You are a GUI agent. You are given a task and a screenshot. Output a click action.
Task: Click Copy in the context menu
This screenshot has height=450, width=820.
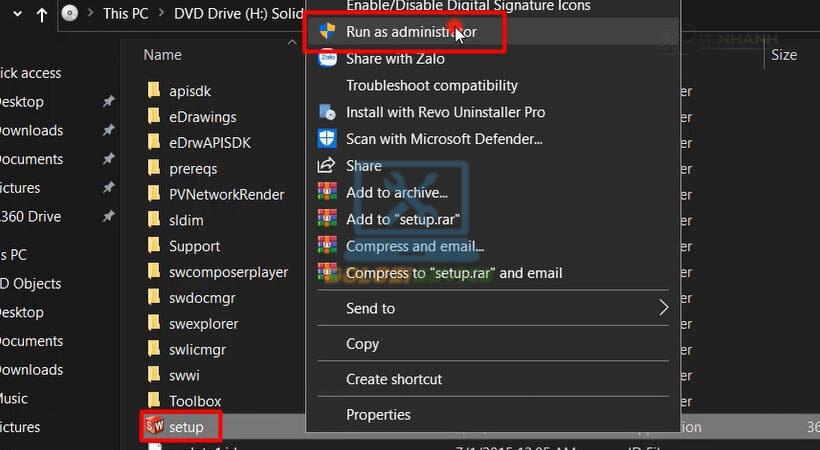click(362, 344)
